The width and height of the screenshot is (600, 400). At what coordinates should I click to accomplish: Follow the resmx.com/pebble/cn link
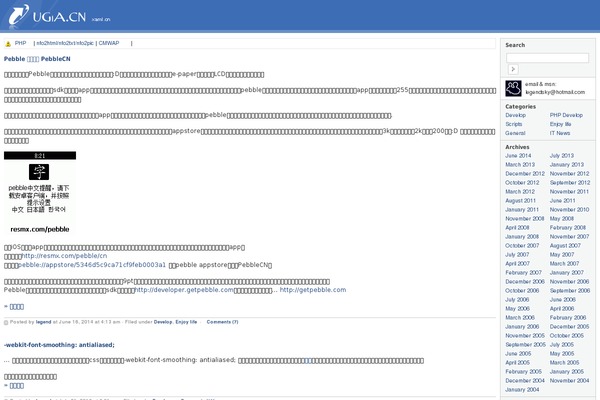(x=64, y=256)
